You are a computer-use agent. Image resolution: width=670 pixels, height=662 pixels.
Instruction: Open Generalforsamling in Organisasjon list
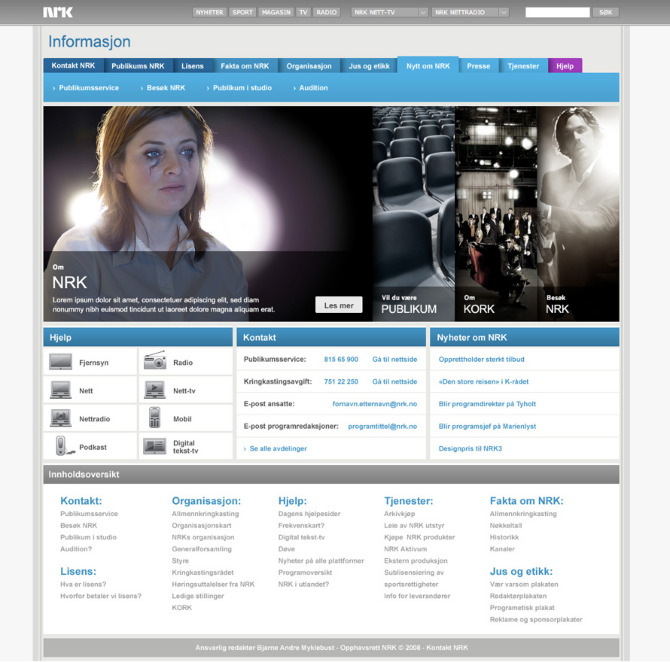coord(201,549)
